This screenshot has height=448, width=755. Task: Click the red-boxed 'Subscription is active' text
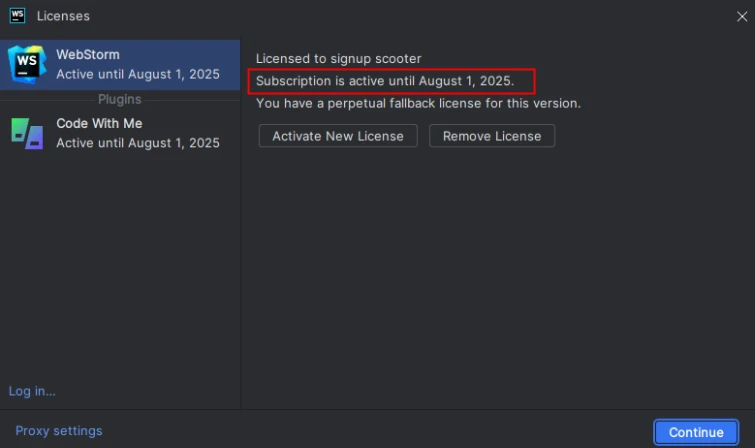385,81
